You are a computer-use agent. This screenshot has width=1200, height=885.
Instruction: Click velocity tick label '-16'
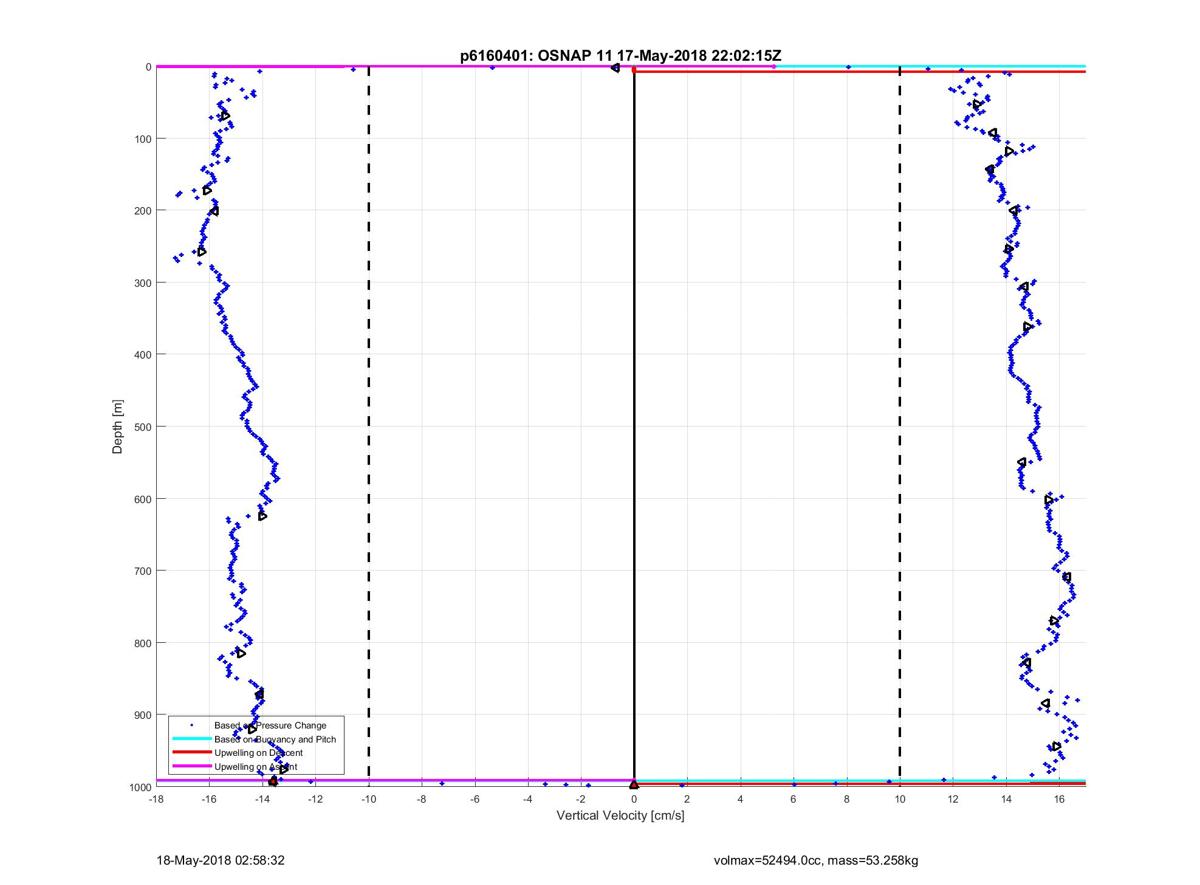[209, 799]
